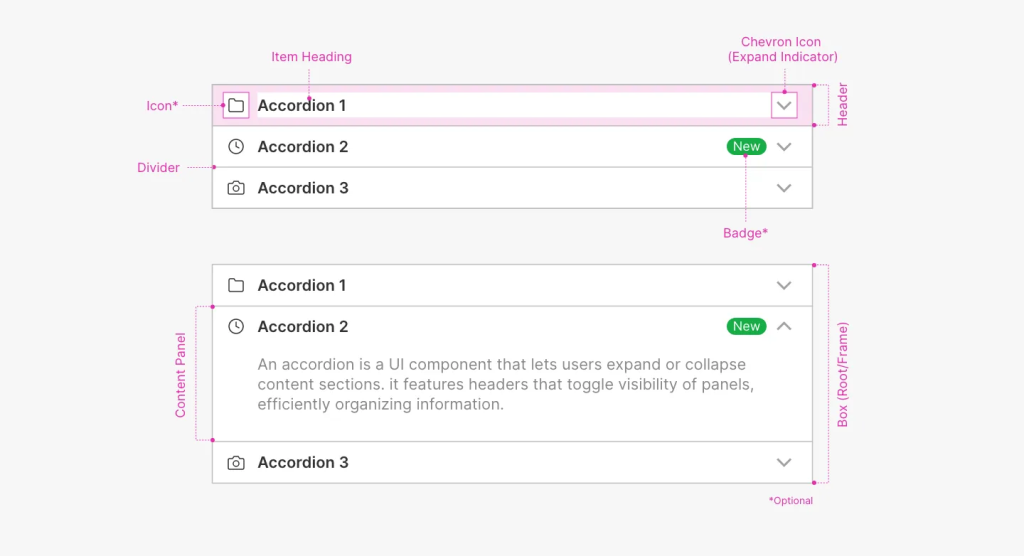The height and width of the screenshot is (556, 1024).
Task: Click the green New badge in top accordion
Action: pos(746,146)
